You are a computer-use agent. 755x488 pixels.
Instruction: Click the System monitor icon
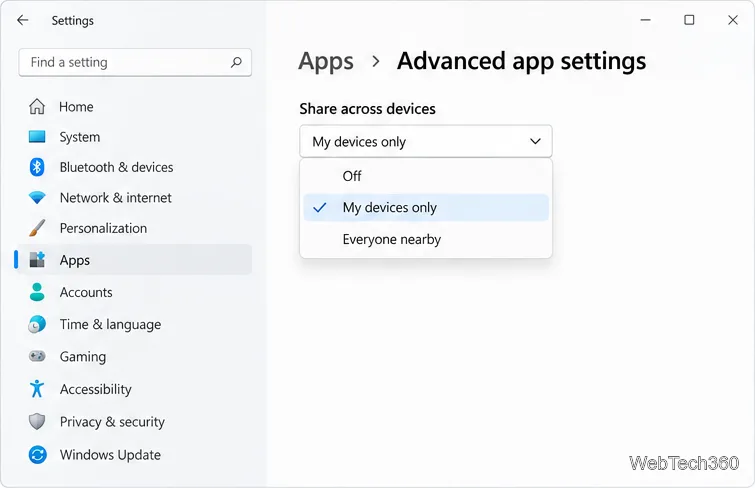pos(37,137)
